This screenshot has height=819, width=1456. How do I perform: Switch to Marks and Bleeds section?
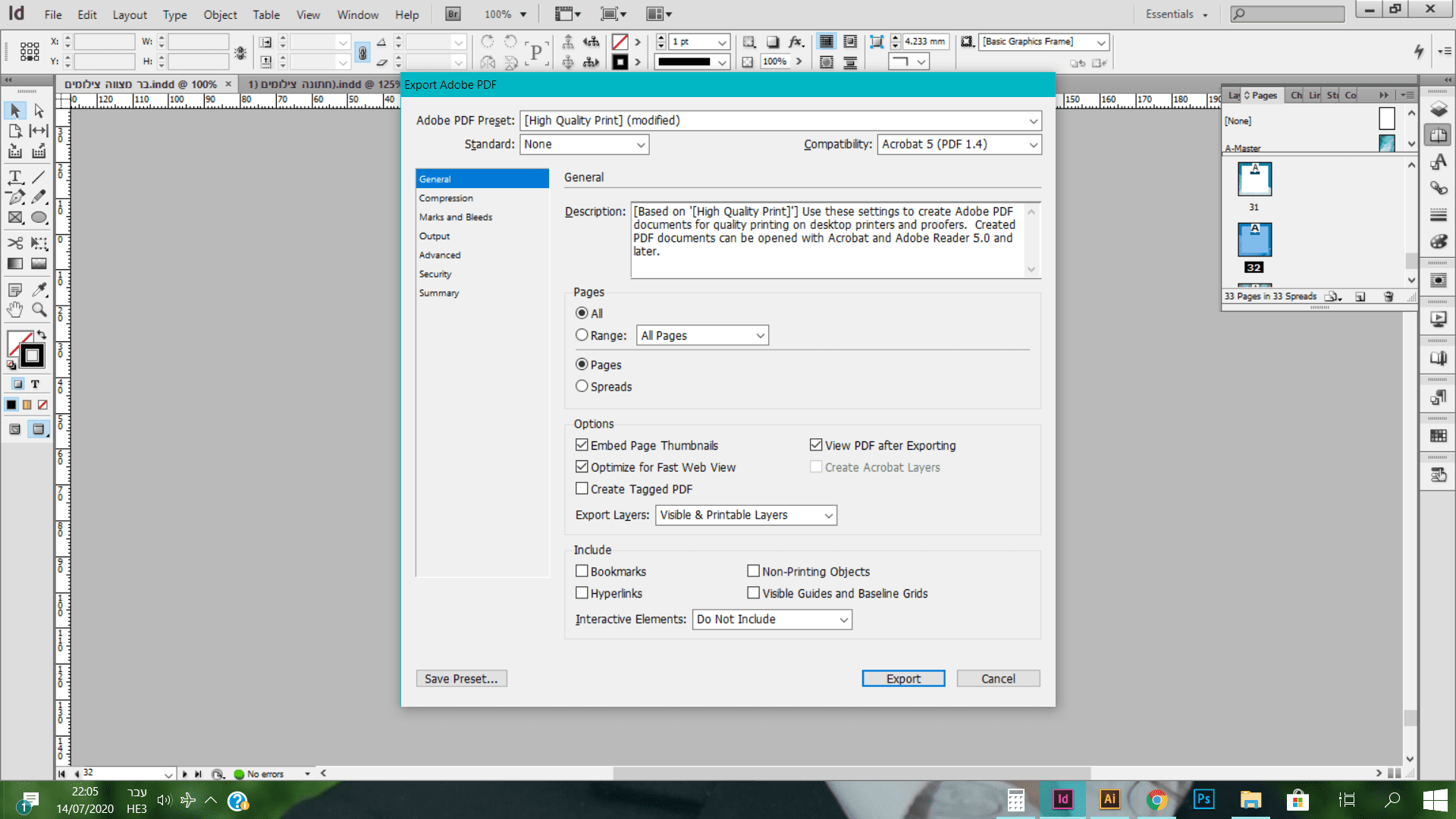tap(455, 217)
